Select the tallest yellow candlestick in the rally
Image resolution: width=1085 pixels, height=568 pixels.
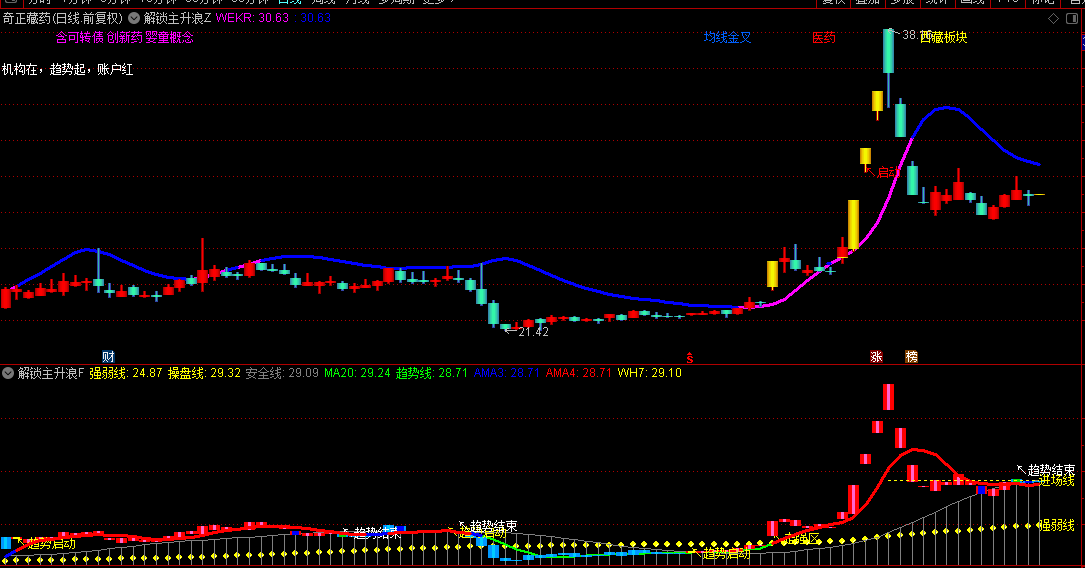click(x=853, y=225)
